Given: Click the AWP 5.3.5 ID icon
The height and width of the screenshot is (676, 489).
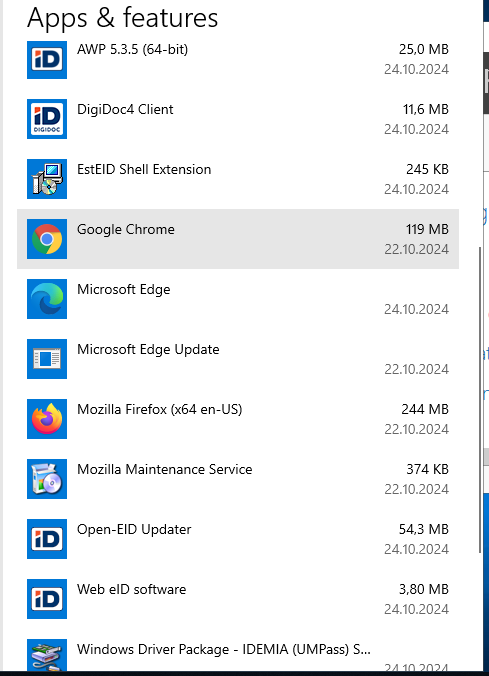Looking at the screenshot, I should 47,59.
